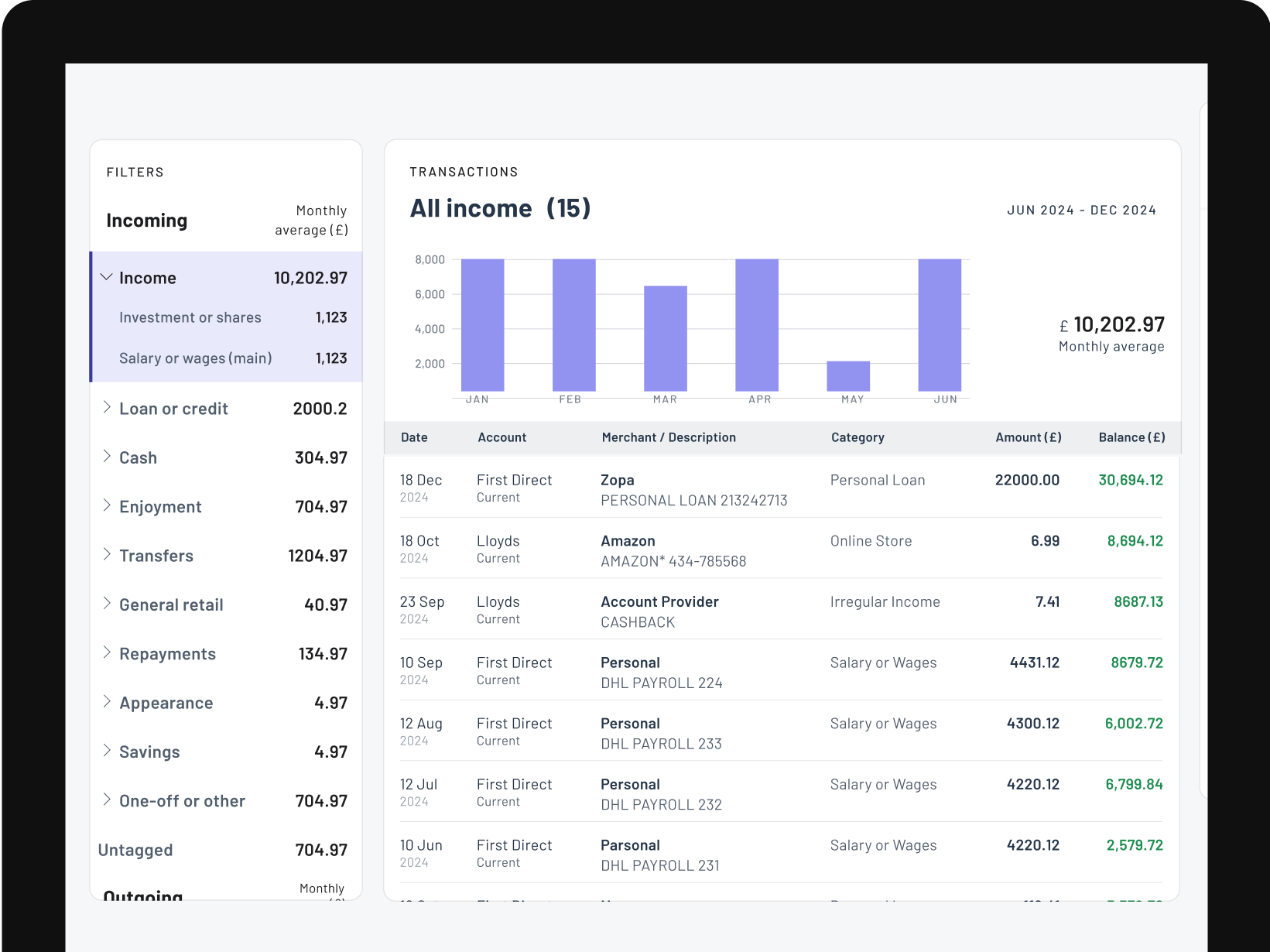This screenshot has width=1270, height=952.
Task: Select the Untagged filter
Action: [x=135, y=850]
